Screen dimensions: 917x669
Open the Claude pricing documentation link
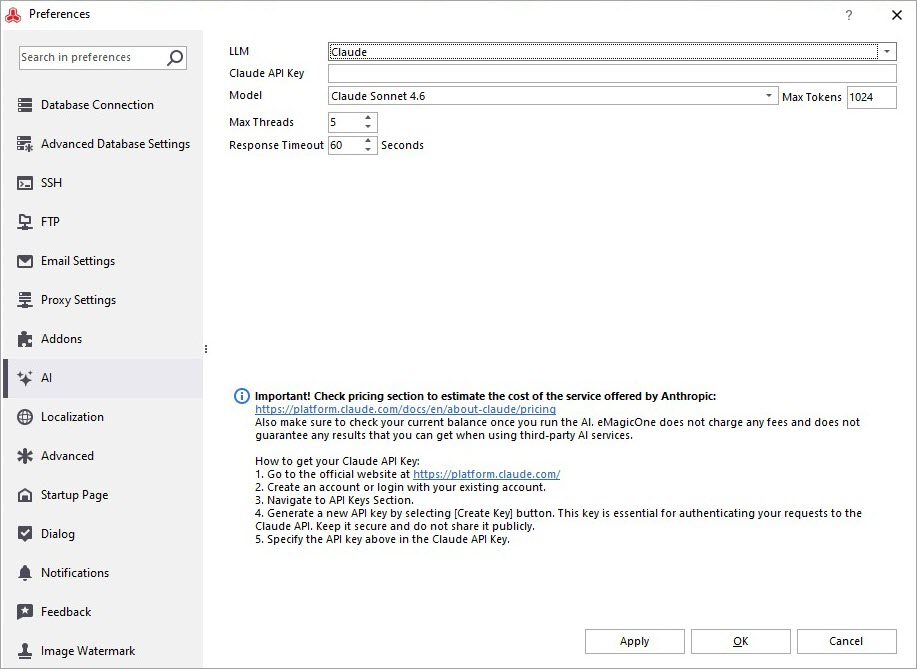(405, 409)
